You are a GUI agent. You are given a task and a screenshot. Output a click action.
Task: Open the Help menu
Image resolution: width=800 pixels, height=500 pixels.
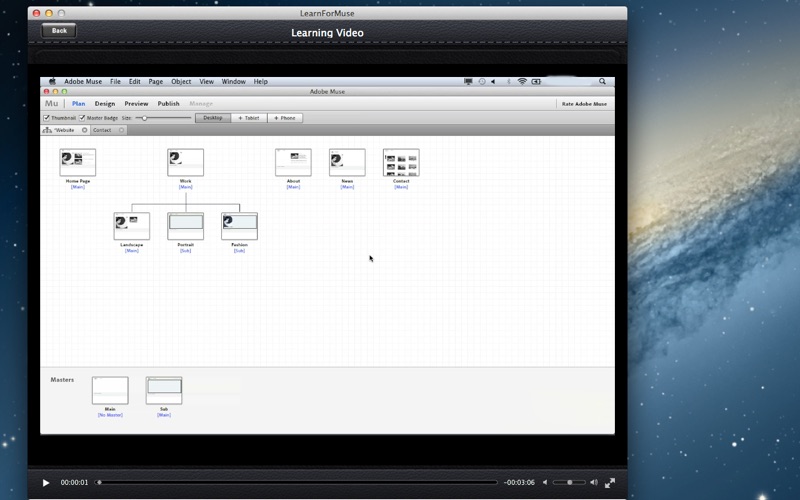261,81
